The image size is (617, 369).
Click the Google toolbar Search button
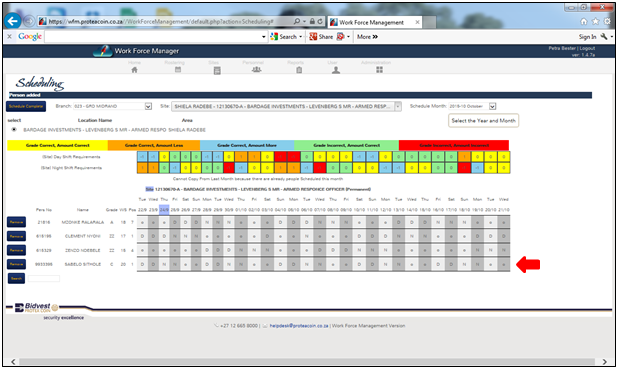coord(283,37)
